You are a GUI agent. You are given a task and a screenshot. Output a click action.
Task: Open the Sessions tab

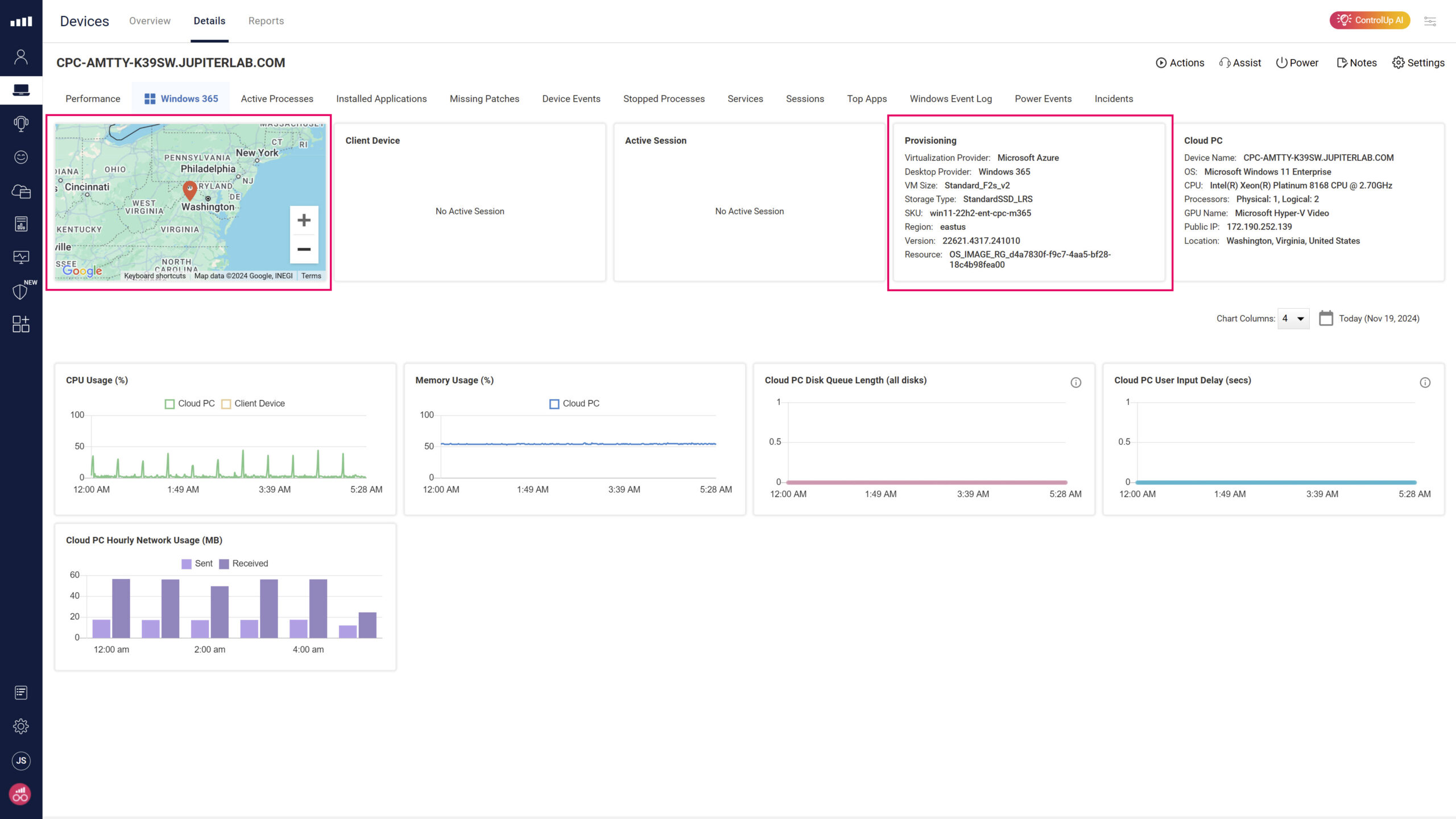[805, 98]
